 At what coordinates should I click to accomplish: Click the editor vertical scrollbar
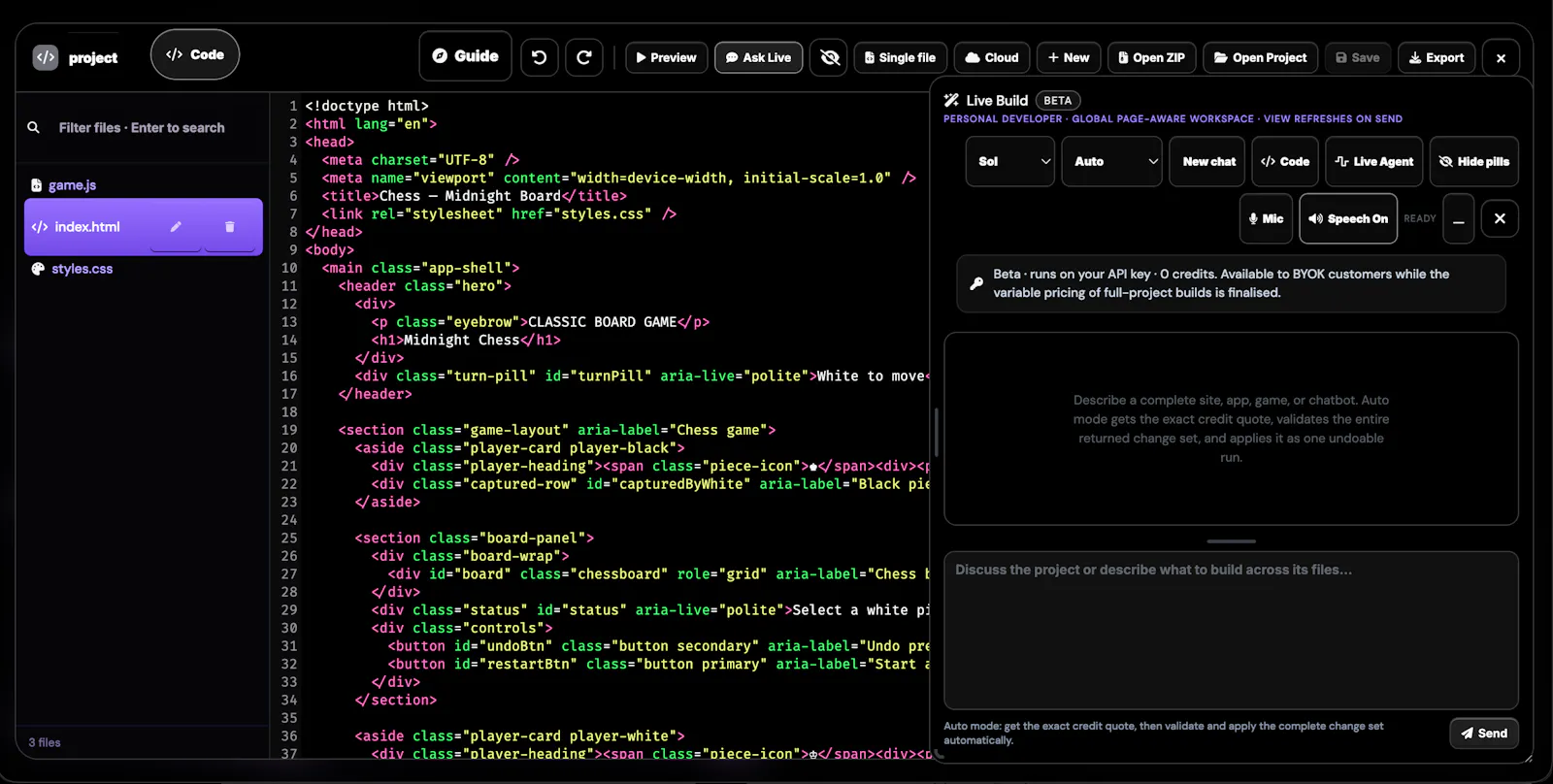pyautogui.click(x=936, y=432)
